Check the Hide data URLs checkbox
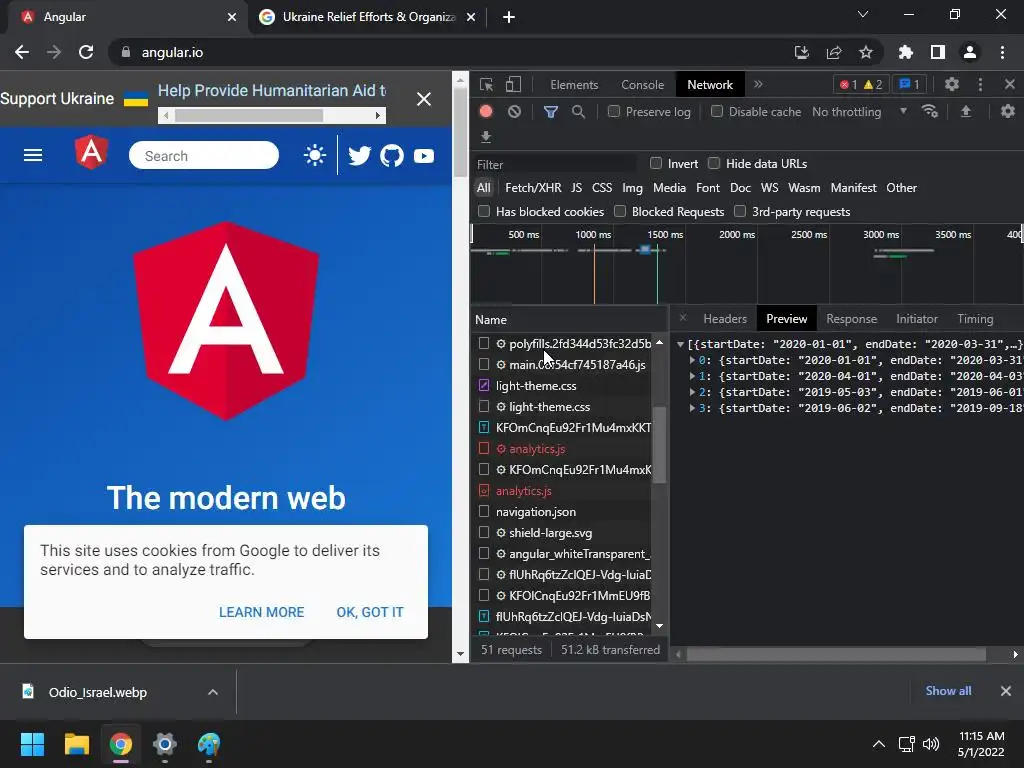This screenshot has height=768, width=1024. tap(714, 163)
